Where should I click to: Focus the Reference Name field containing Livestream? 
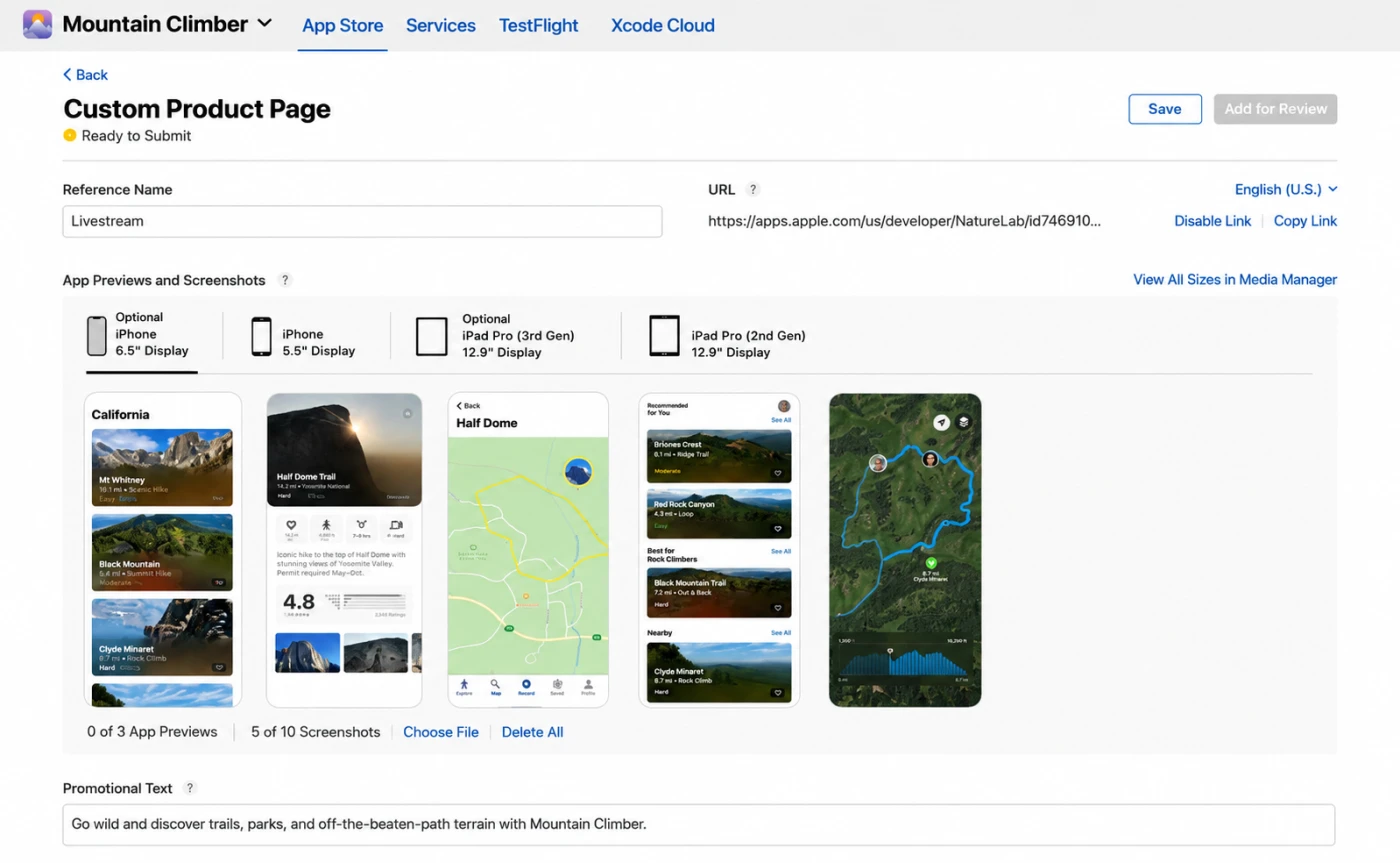pyautogui.click(x=362, y=221)
